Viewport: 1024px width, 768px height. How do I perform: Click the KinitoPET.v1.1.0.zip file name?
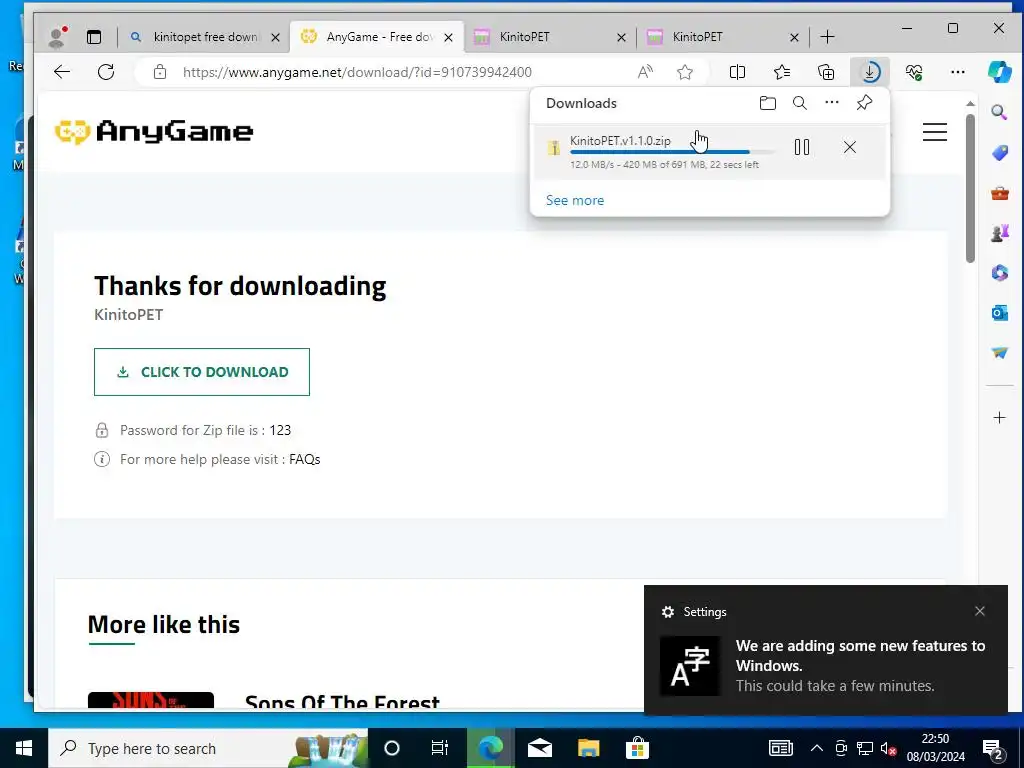click(x=620, y=140)
